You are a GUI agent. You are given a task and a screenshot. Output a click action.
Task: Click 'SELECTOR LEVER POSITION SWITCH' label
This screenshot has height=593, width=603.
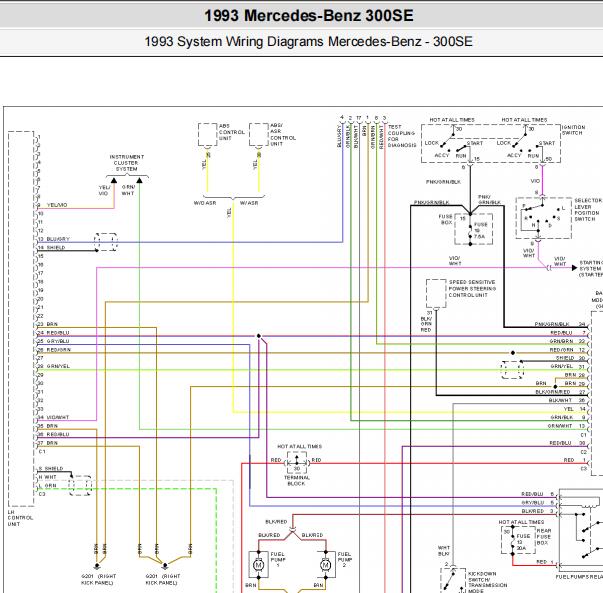click(588, 210)
